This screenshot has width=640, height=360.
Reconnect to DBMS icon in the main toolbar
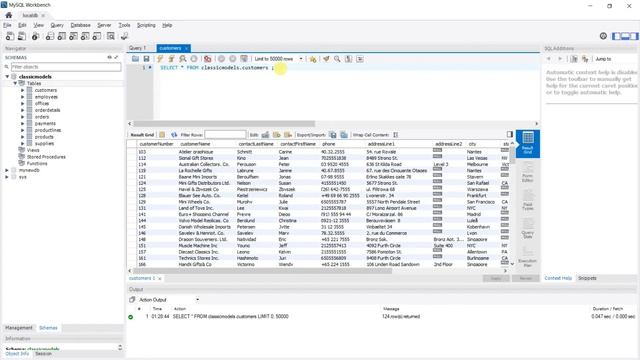click(x=124, y=36)
